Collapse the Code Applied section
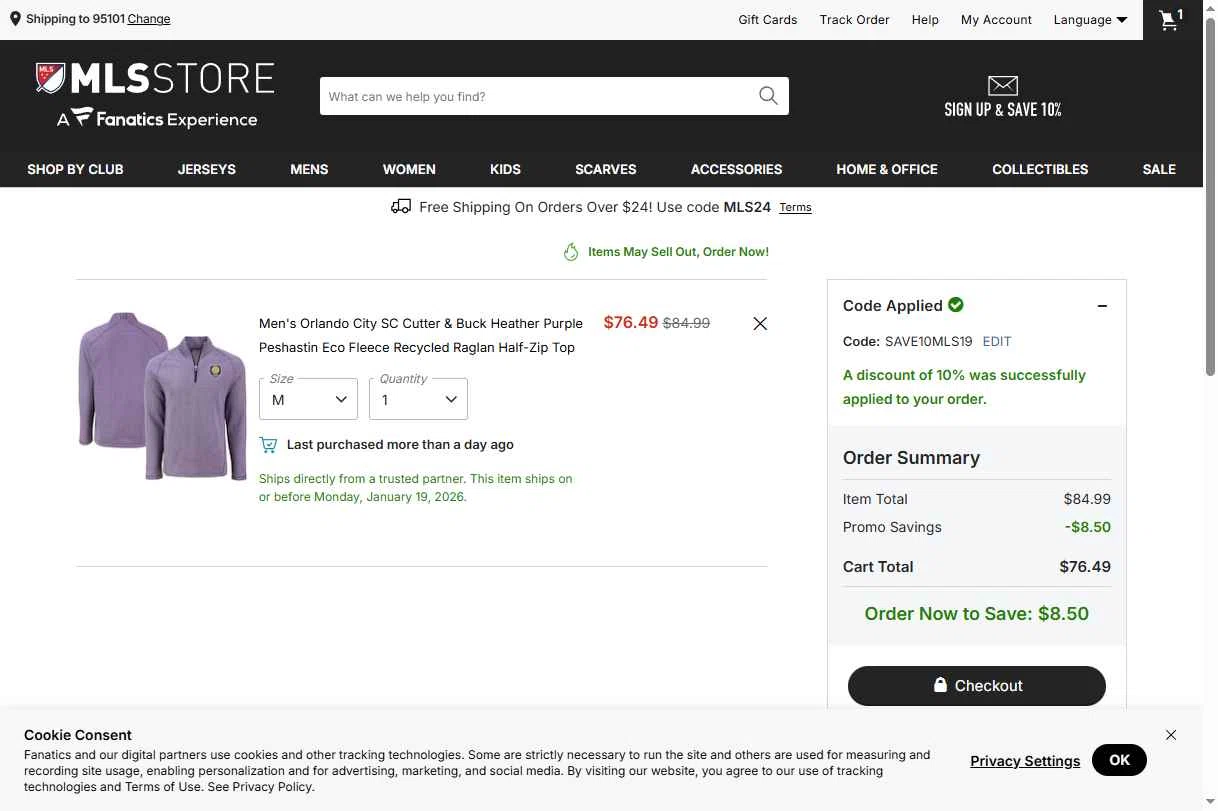This screenshot has width=1218, height=811. click(x=1102, y=306)
